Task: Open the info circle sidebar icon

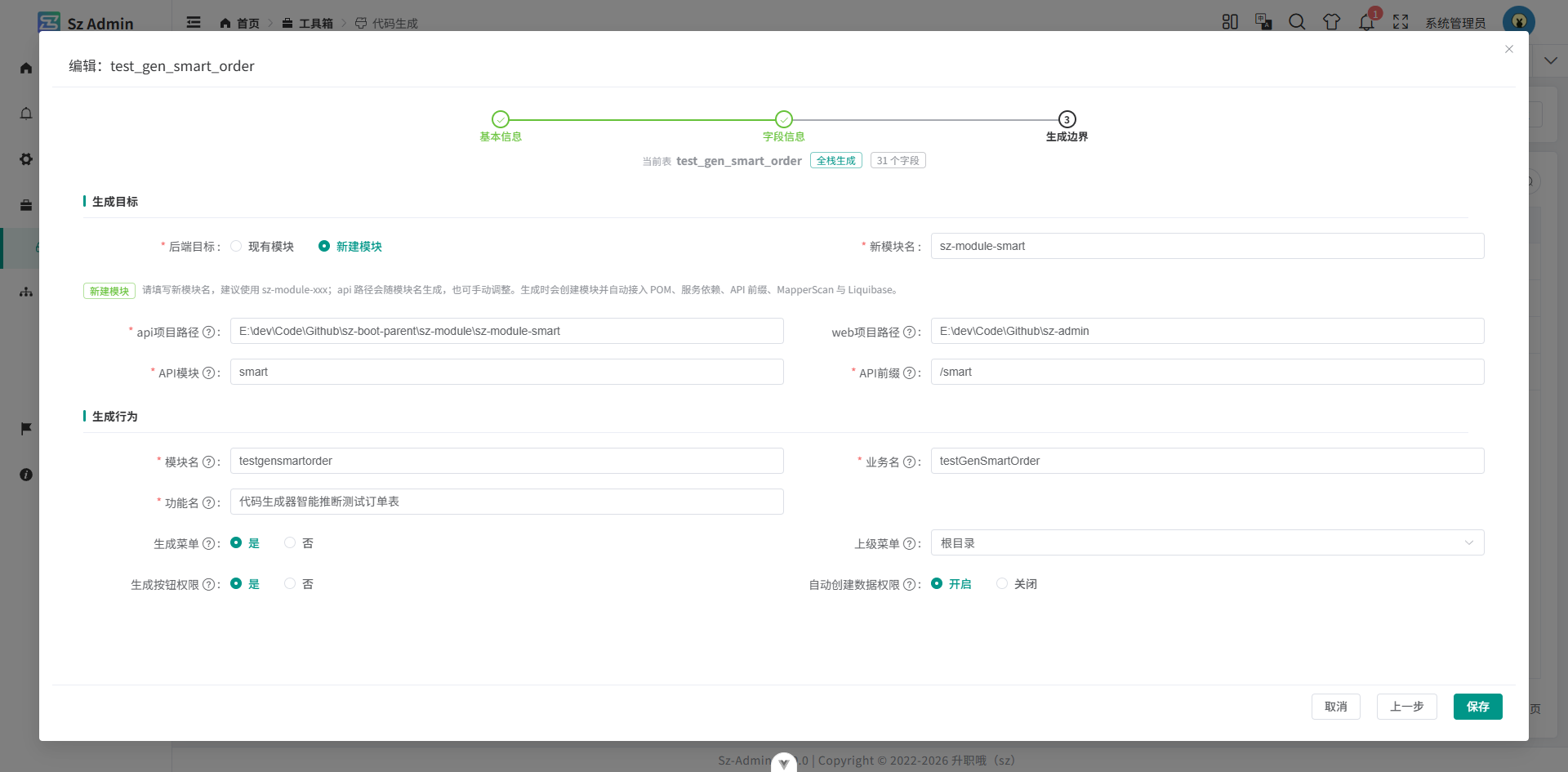Action: pos(26,475)
